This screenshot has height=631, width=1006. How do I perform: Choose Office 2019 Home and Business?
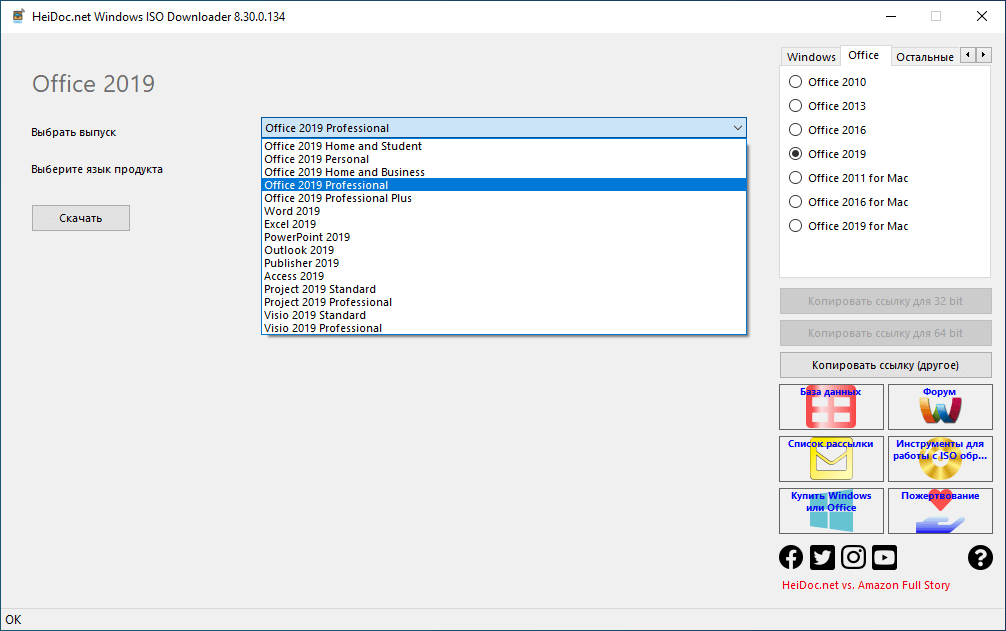(x=504, y=172)
